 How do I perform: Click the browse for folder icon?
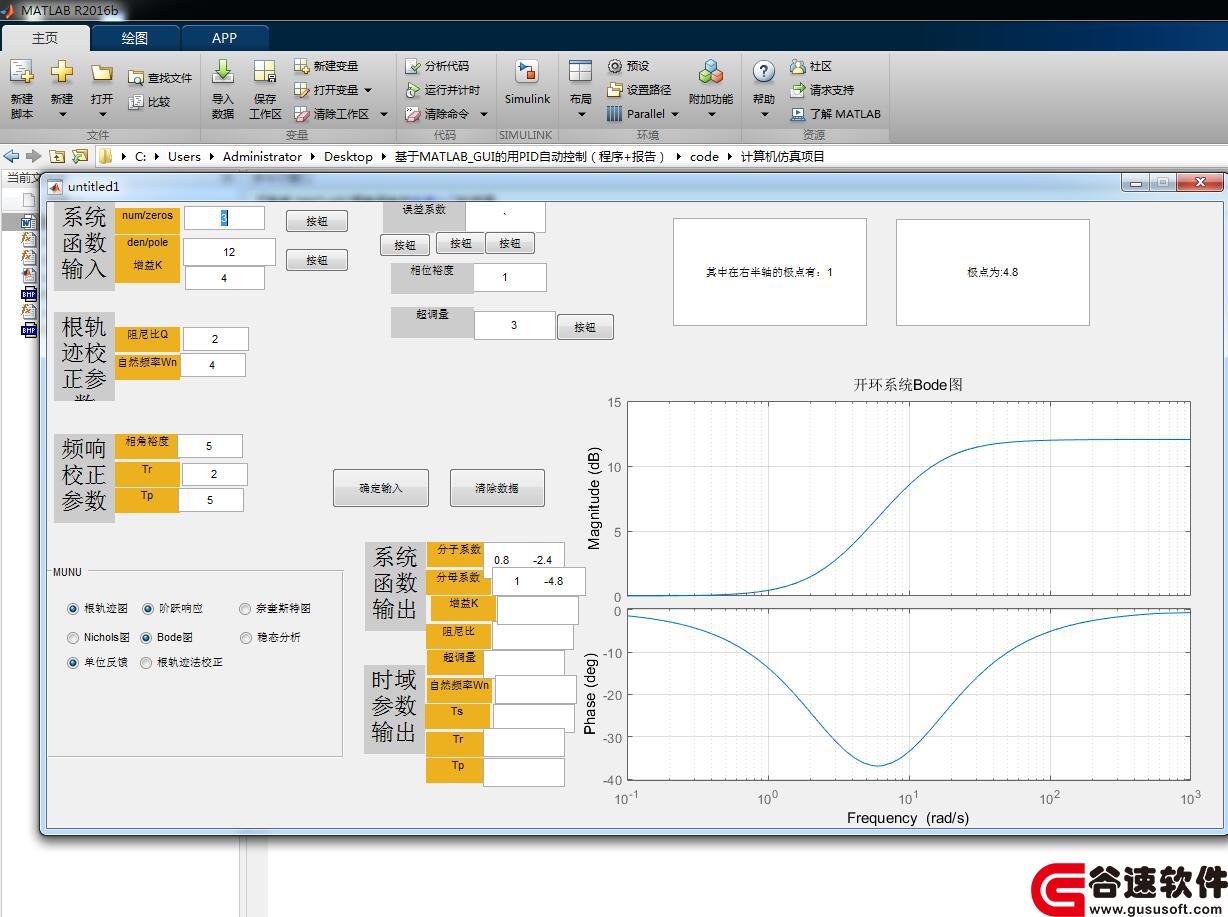[79, 156]
